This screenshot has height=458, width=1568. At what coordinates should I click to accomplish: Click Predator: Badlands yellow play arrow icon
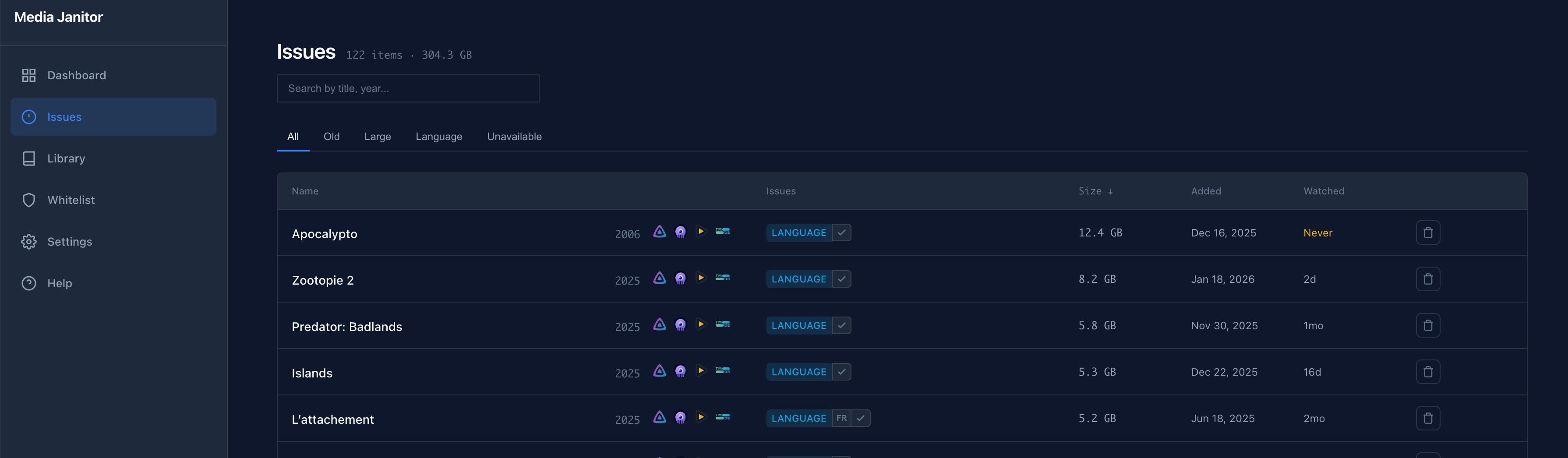click(x=701, y=324)
